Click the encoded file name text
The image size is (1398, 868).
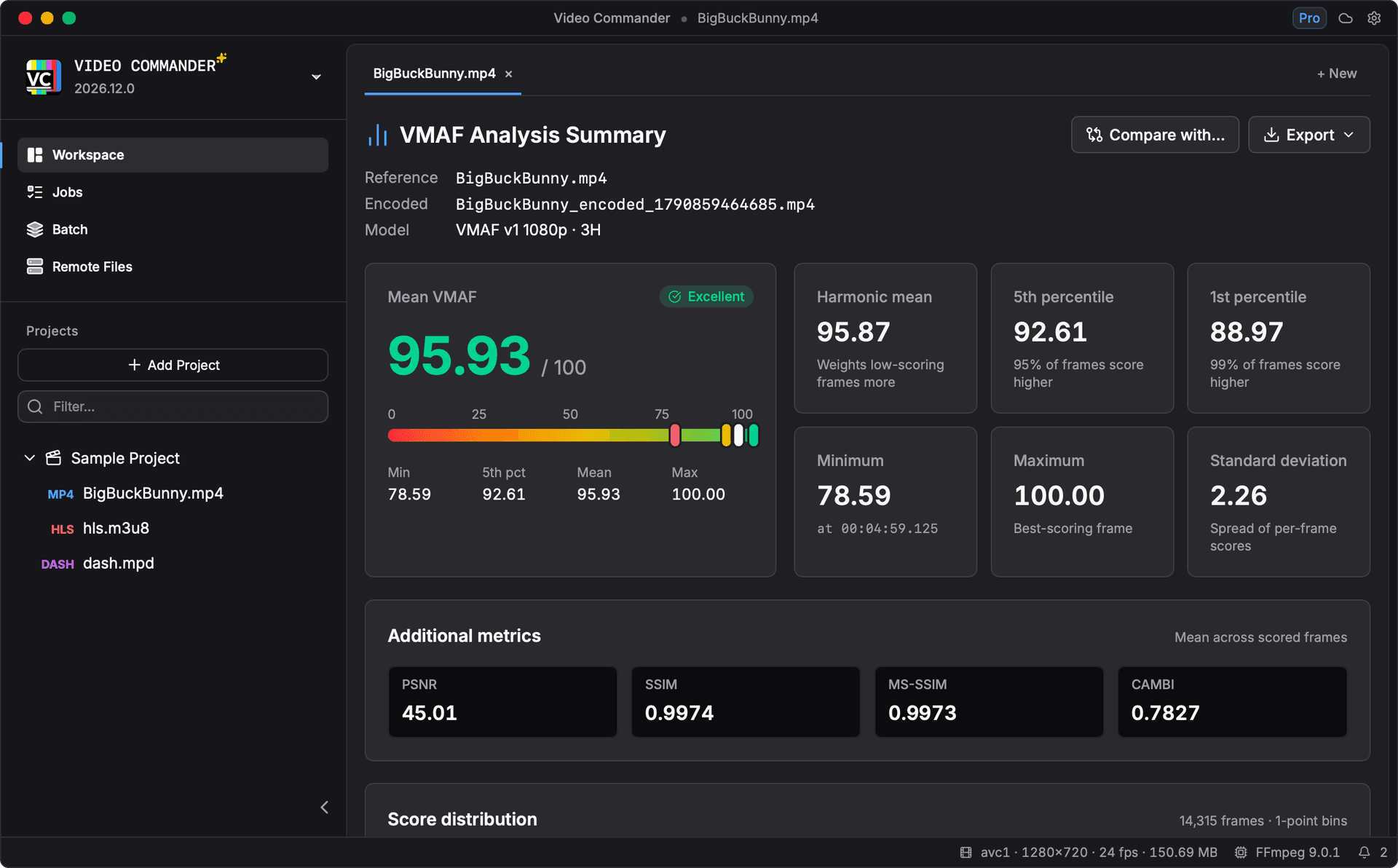click(635, 205)
